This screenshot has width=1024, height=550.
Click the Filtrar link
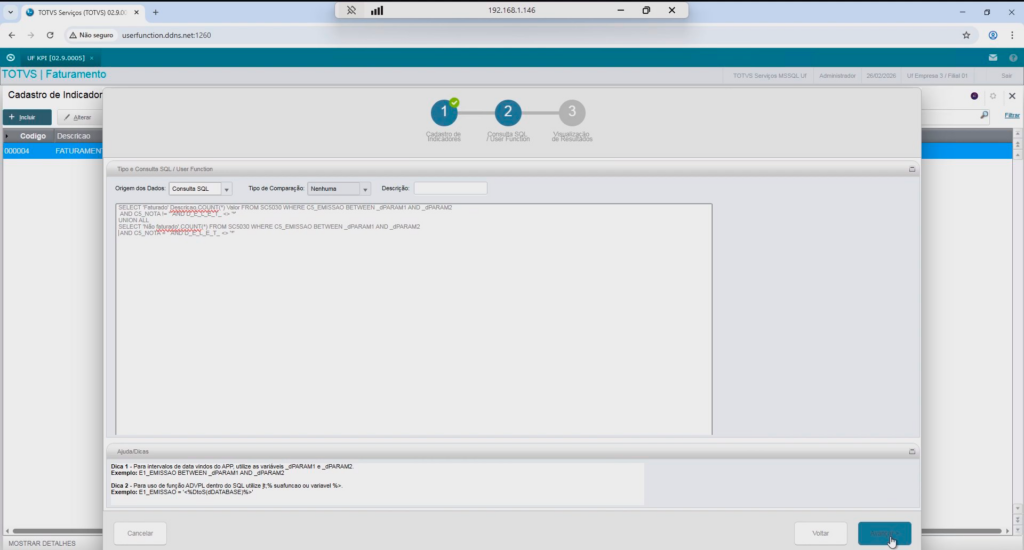click(1012, 116)
